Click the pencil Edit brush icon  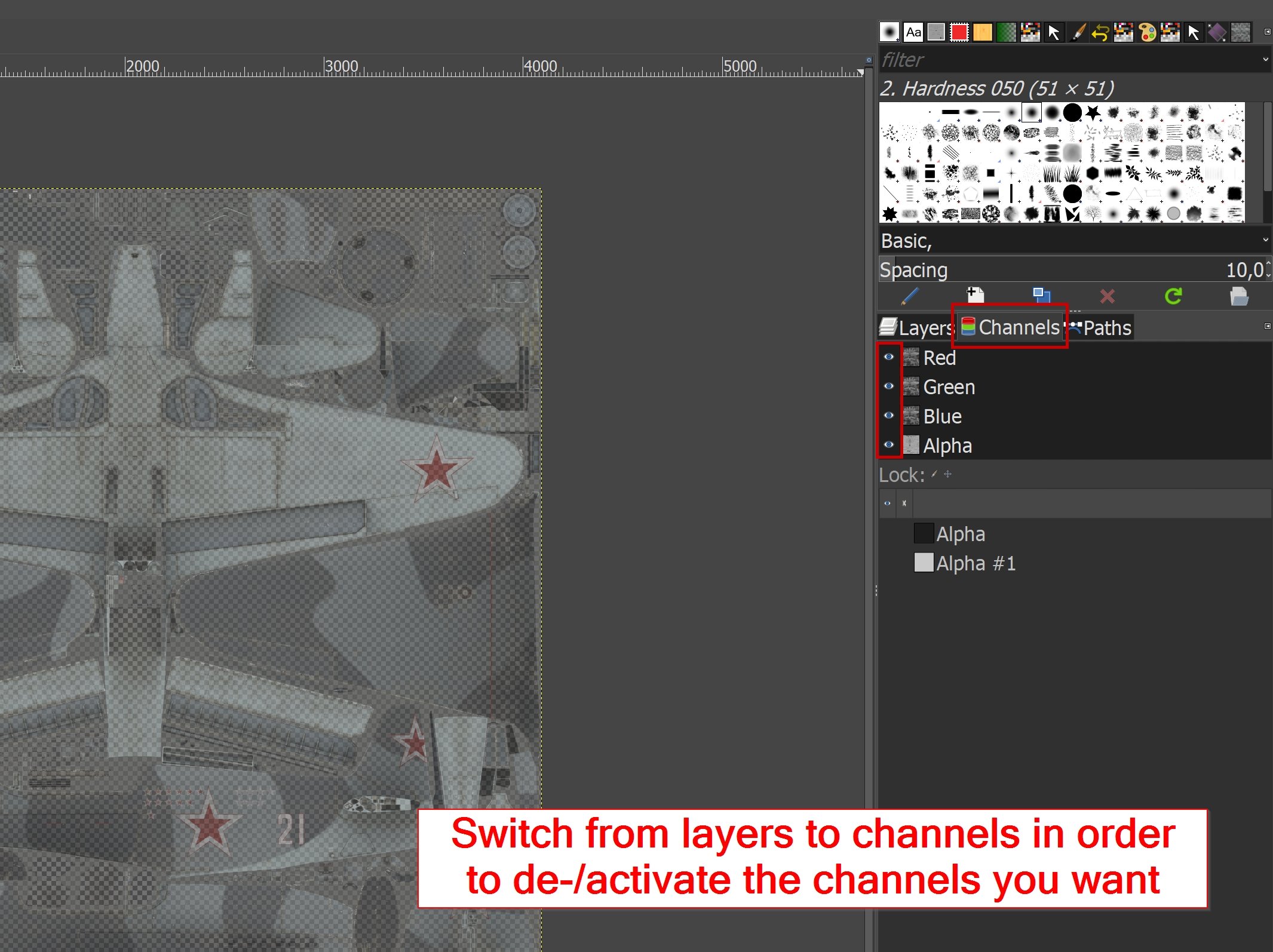click(910, 296)
